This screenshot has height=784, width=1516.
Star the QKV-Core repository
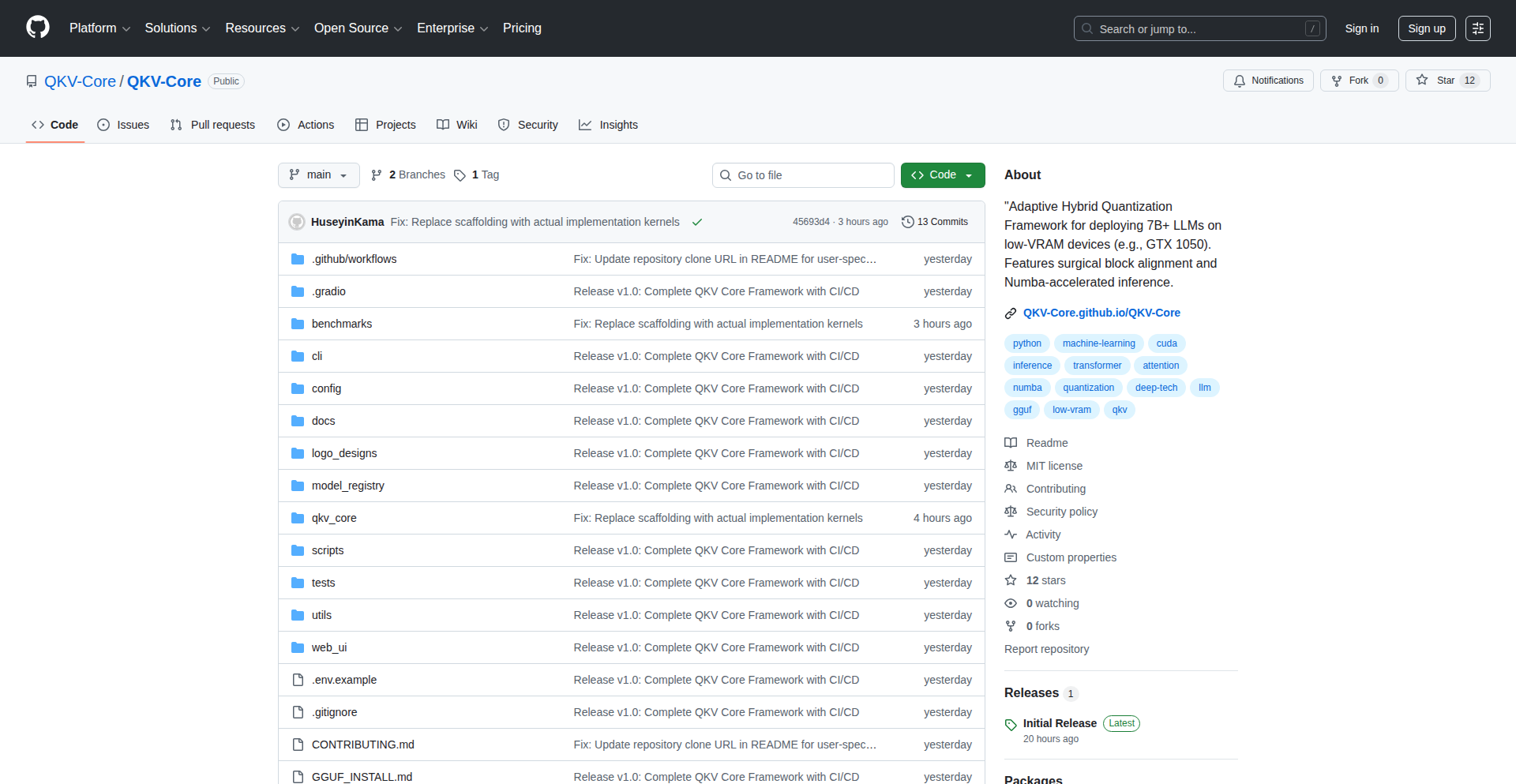[x=1437, y=81]
